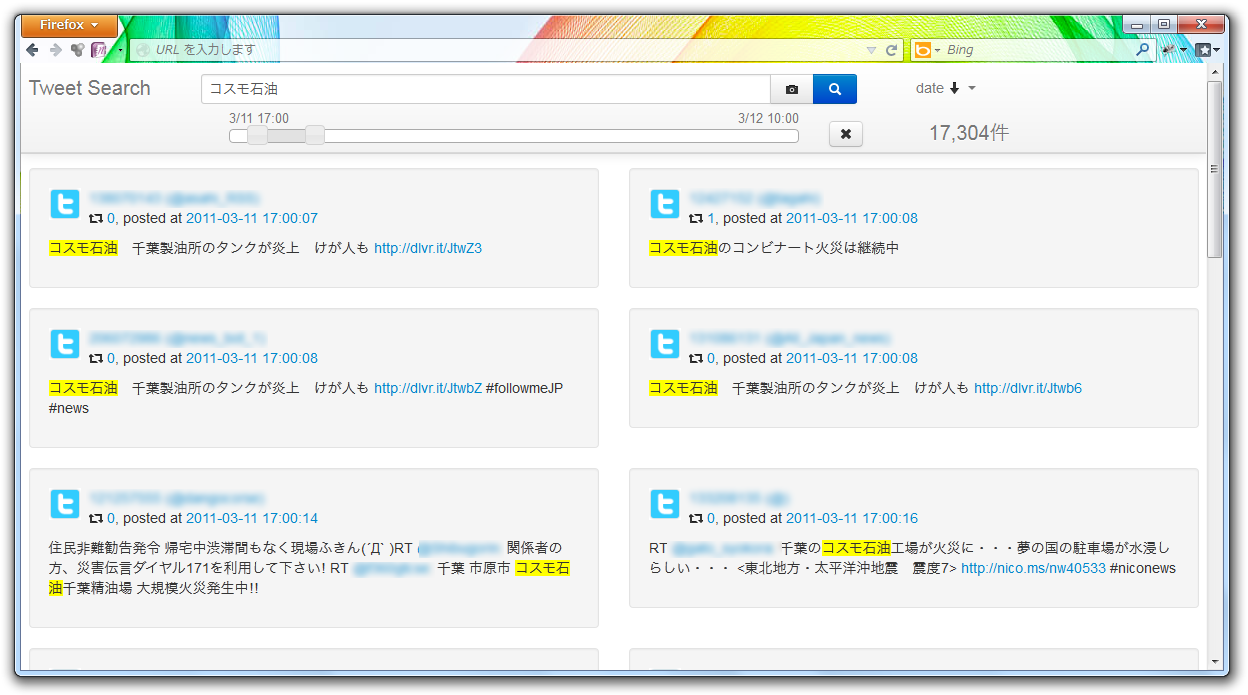Click the left time range slider handle
1248x695 pixels.
click(257, 135)
